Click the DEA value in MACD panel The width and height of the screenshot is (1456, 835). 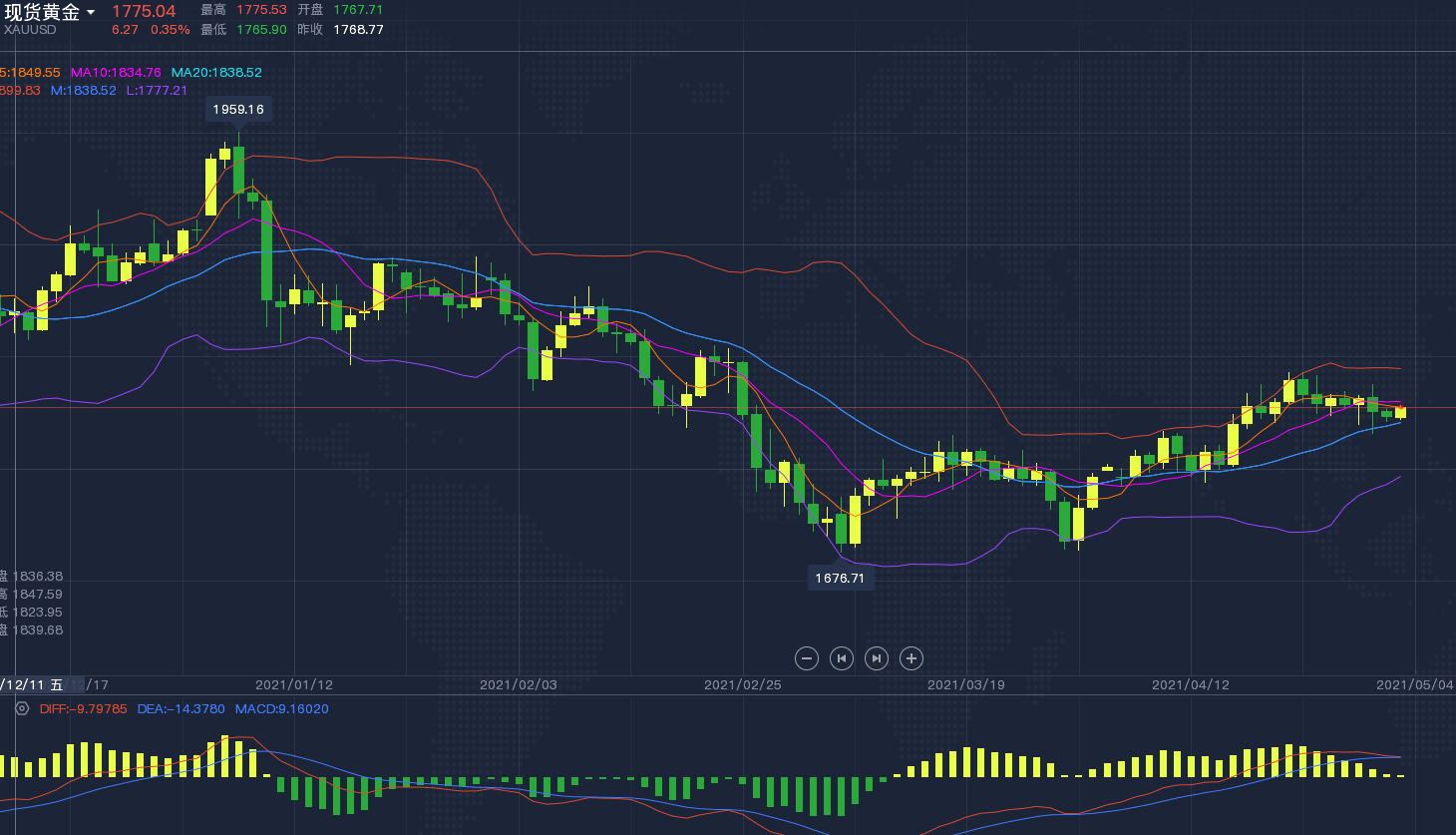tap(181, 709)
